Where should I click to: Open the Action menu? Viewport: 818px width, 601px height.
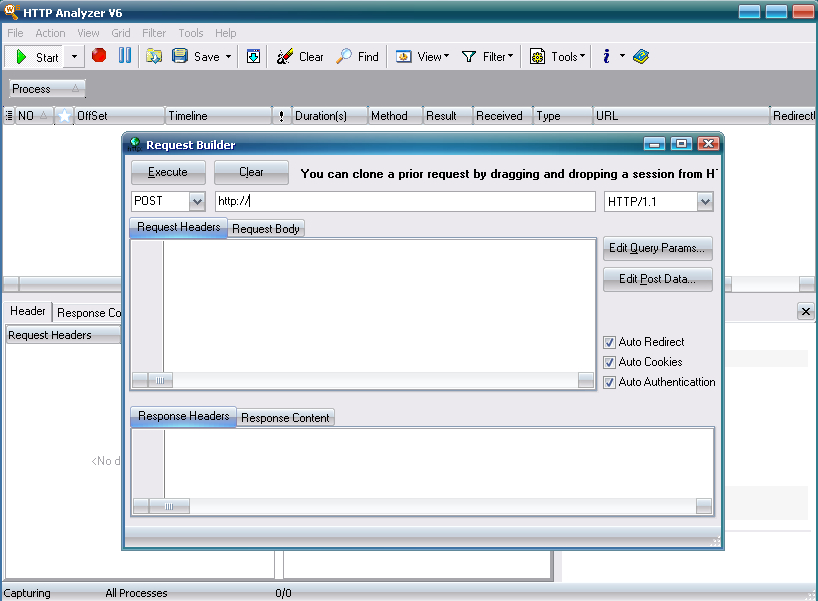[50, 33]
